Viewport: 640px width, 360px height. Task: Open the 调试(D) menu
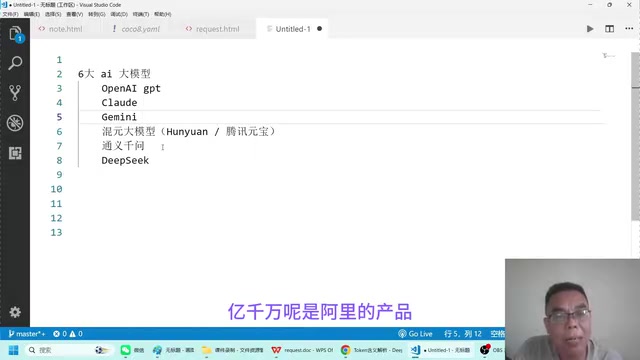coord(119,14)
